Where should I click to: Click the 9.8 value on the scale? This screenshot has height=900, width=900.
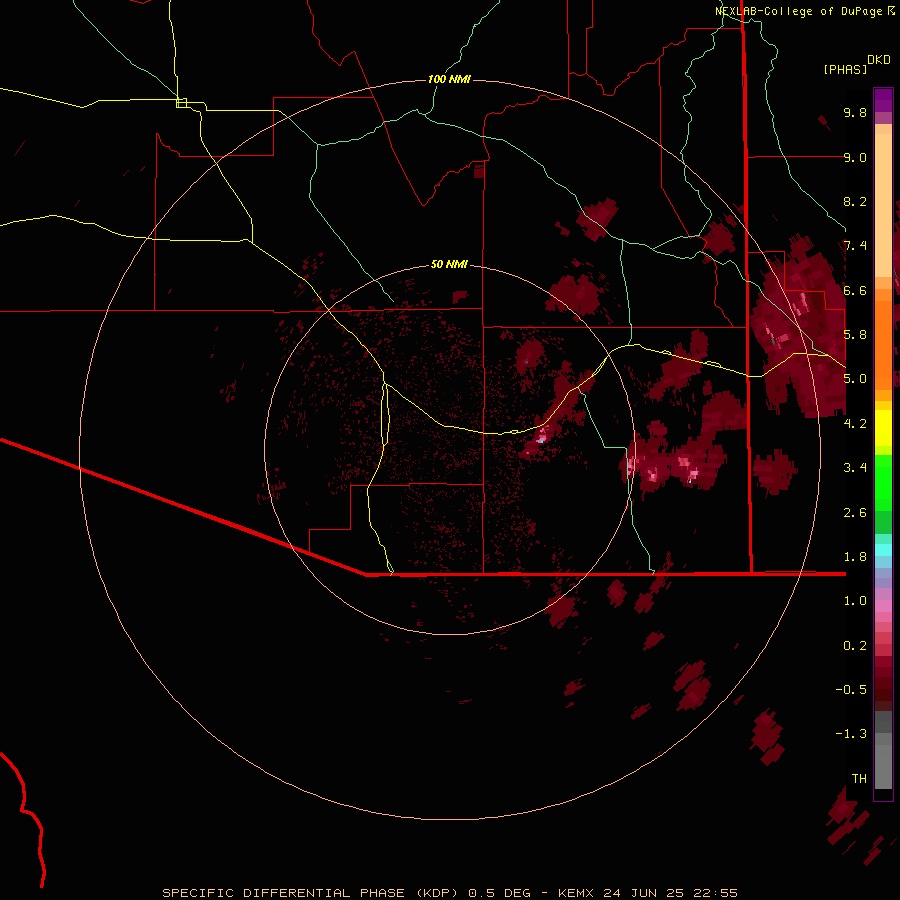pos(855,112)
